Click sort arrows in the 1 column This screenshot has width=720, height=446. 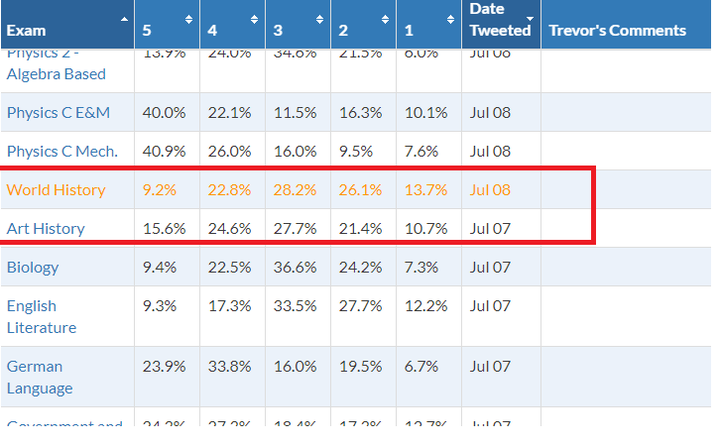click(450, 20)
